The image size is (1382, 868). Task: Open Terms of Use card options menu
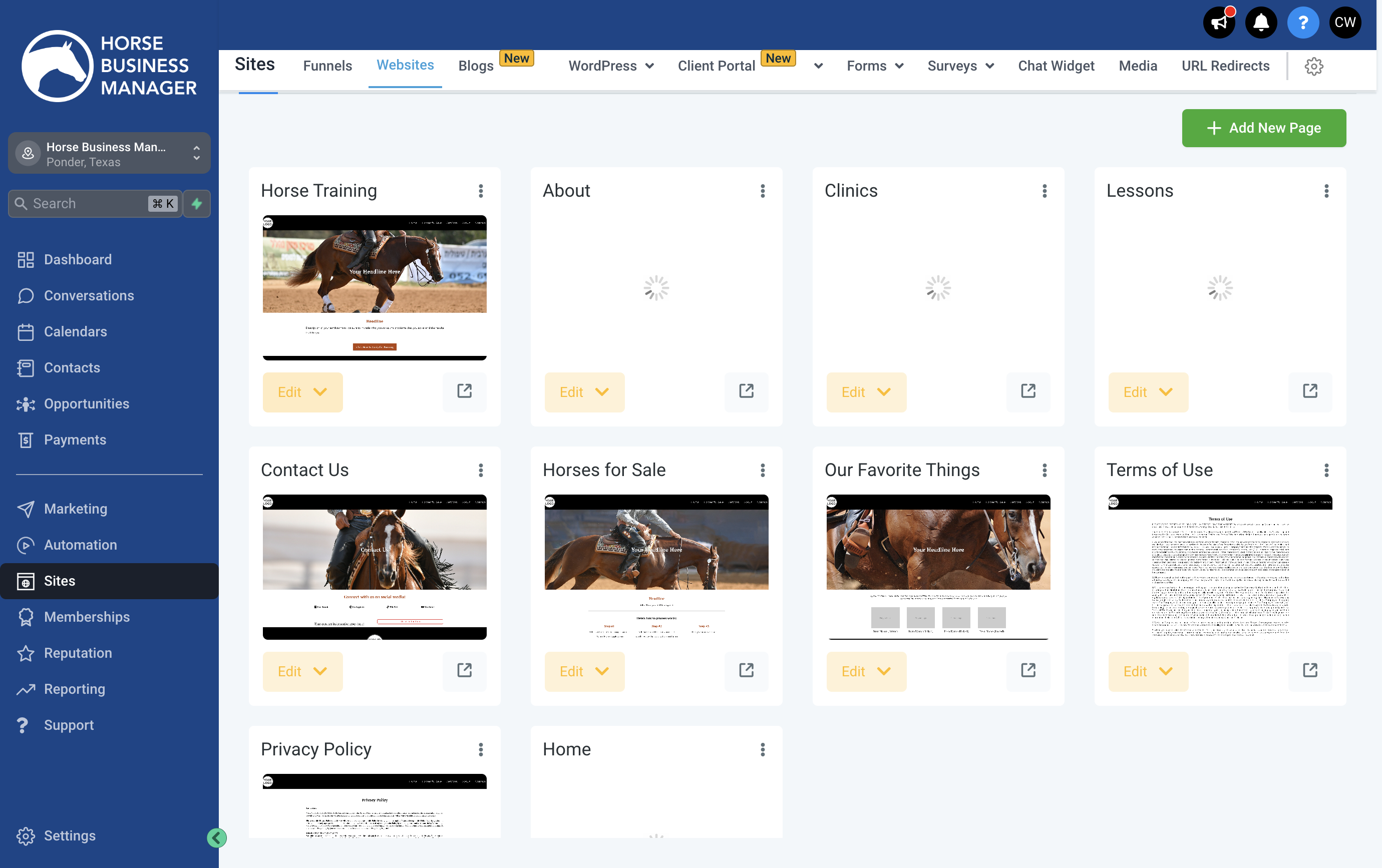pos(1326,471)
